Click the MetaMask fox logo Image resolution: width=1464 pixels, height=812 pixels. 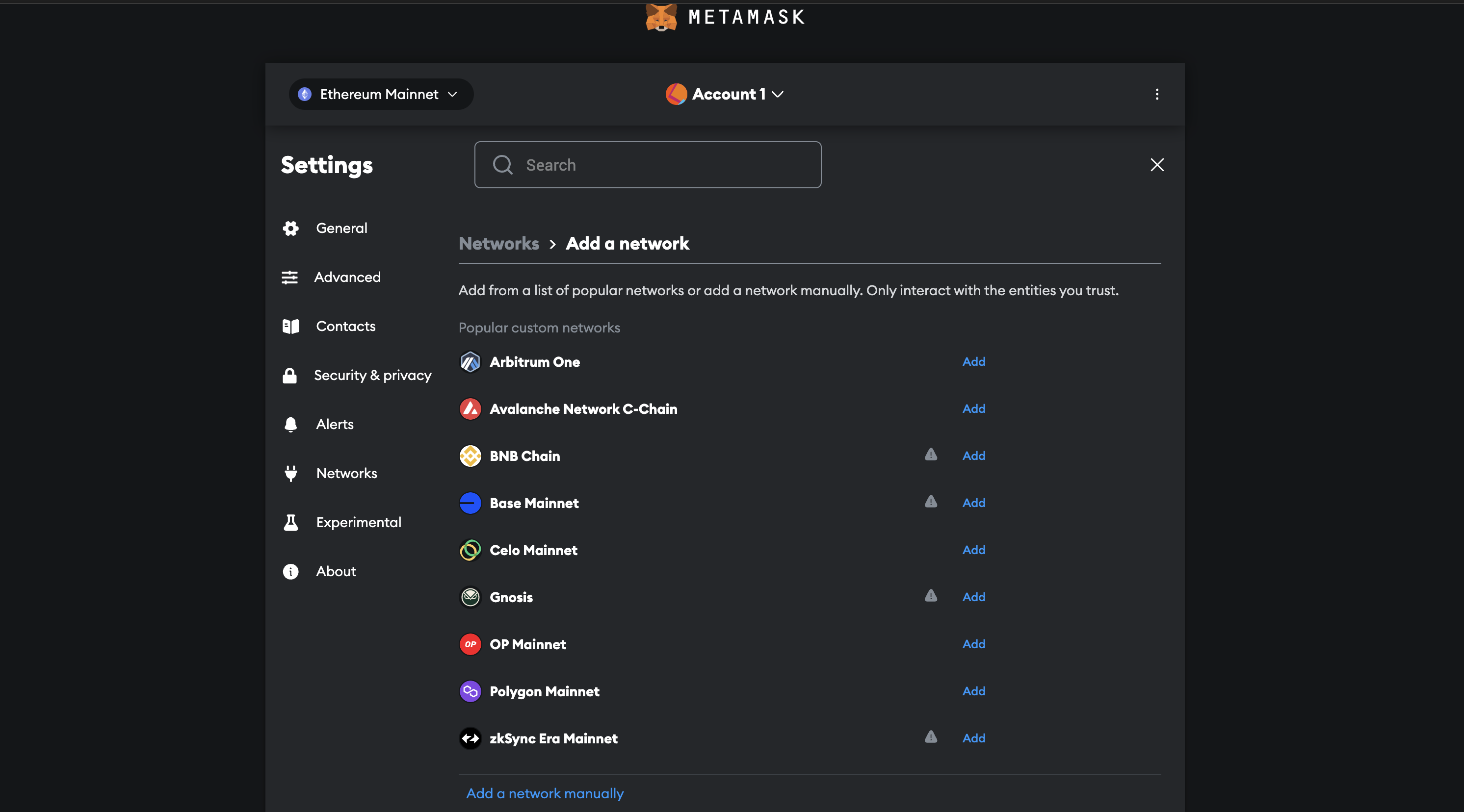coord(660,17)
